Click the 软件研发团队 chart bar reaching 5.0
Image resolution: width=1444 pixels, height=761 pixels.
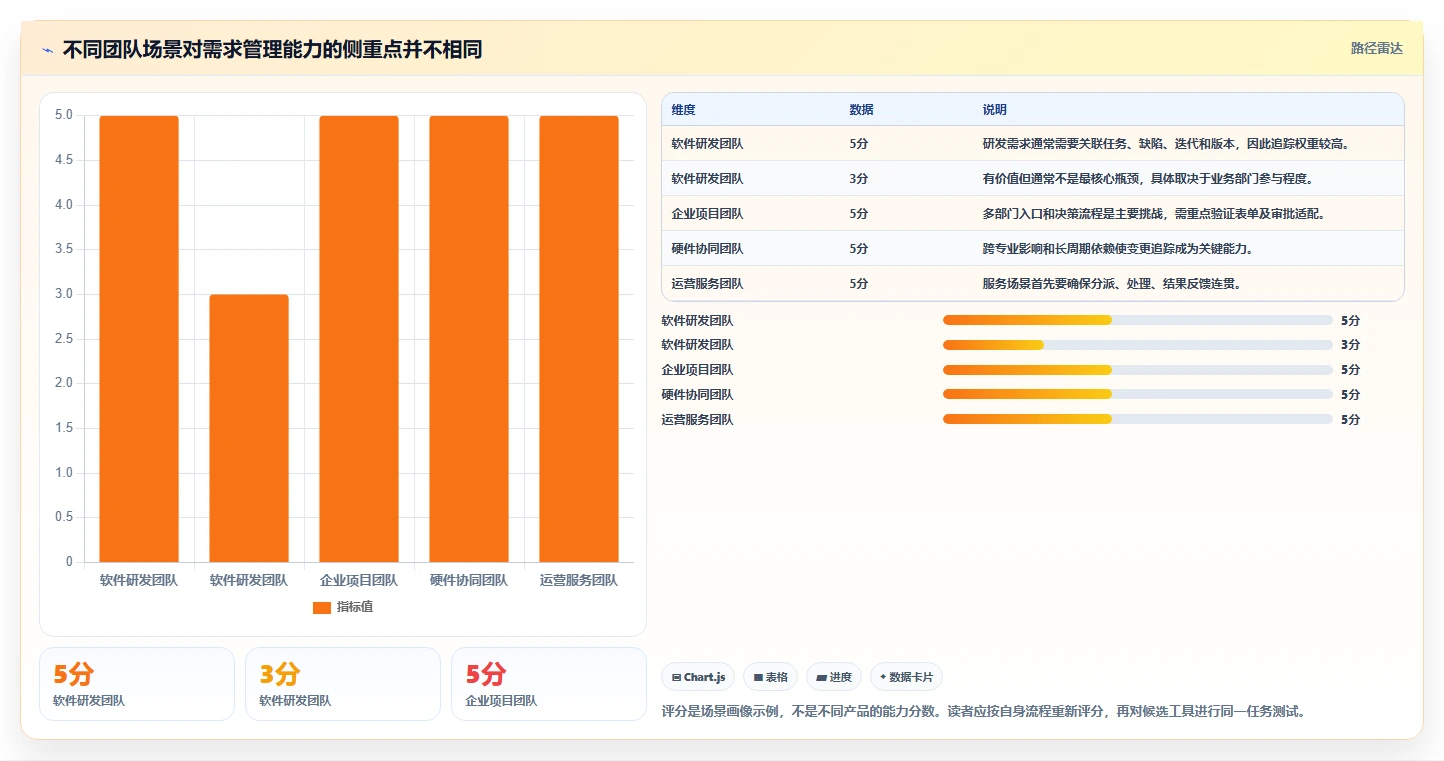(x=139, y=339)
